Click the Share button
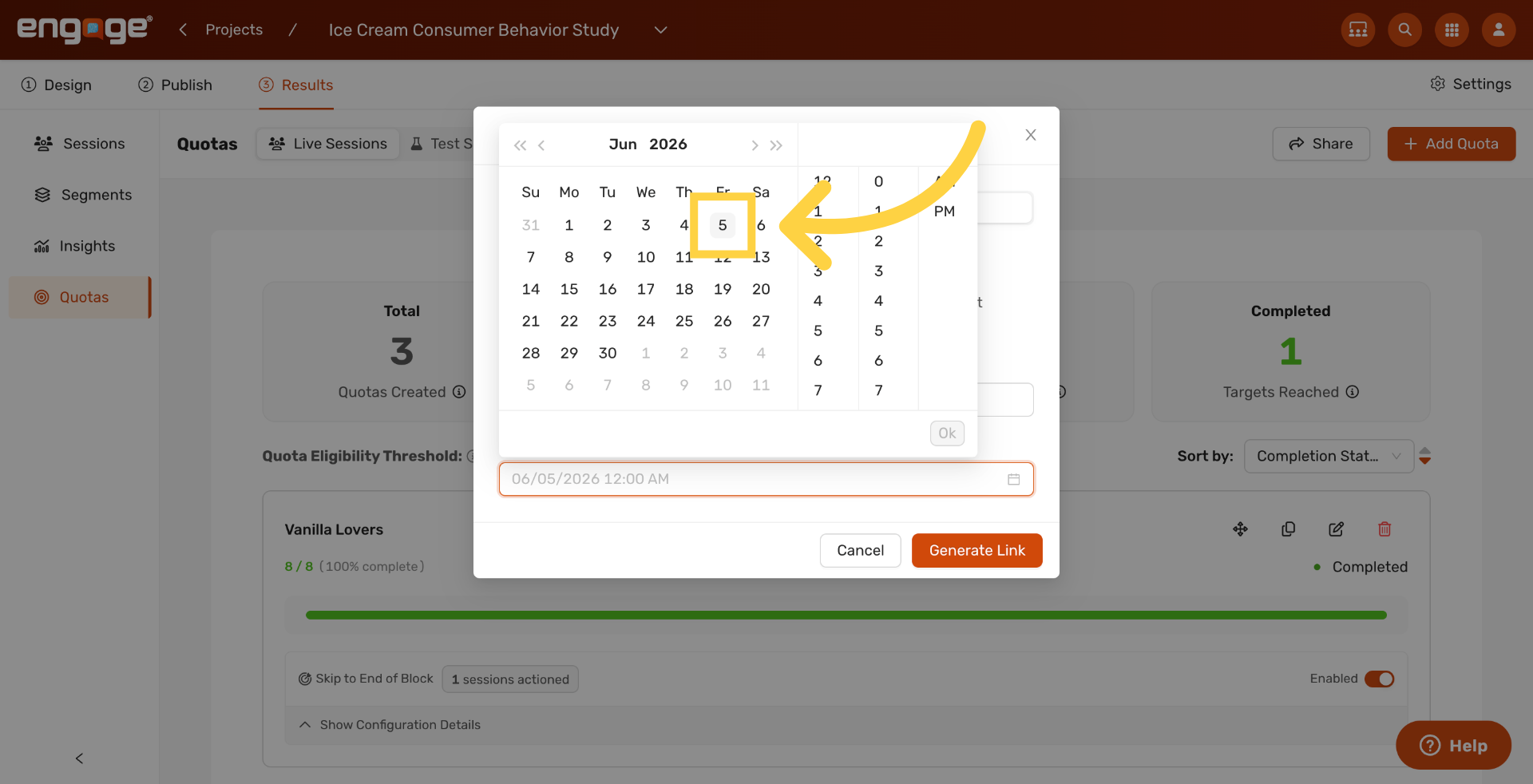This screenshot has height=784, width=1533. pos(1321,144)
